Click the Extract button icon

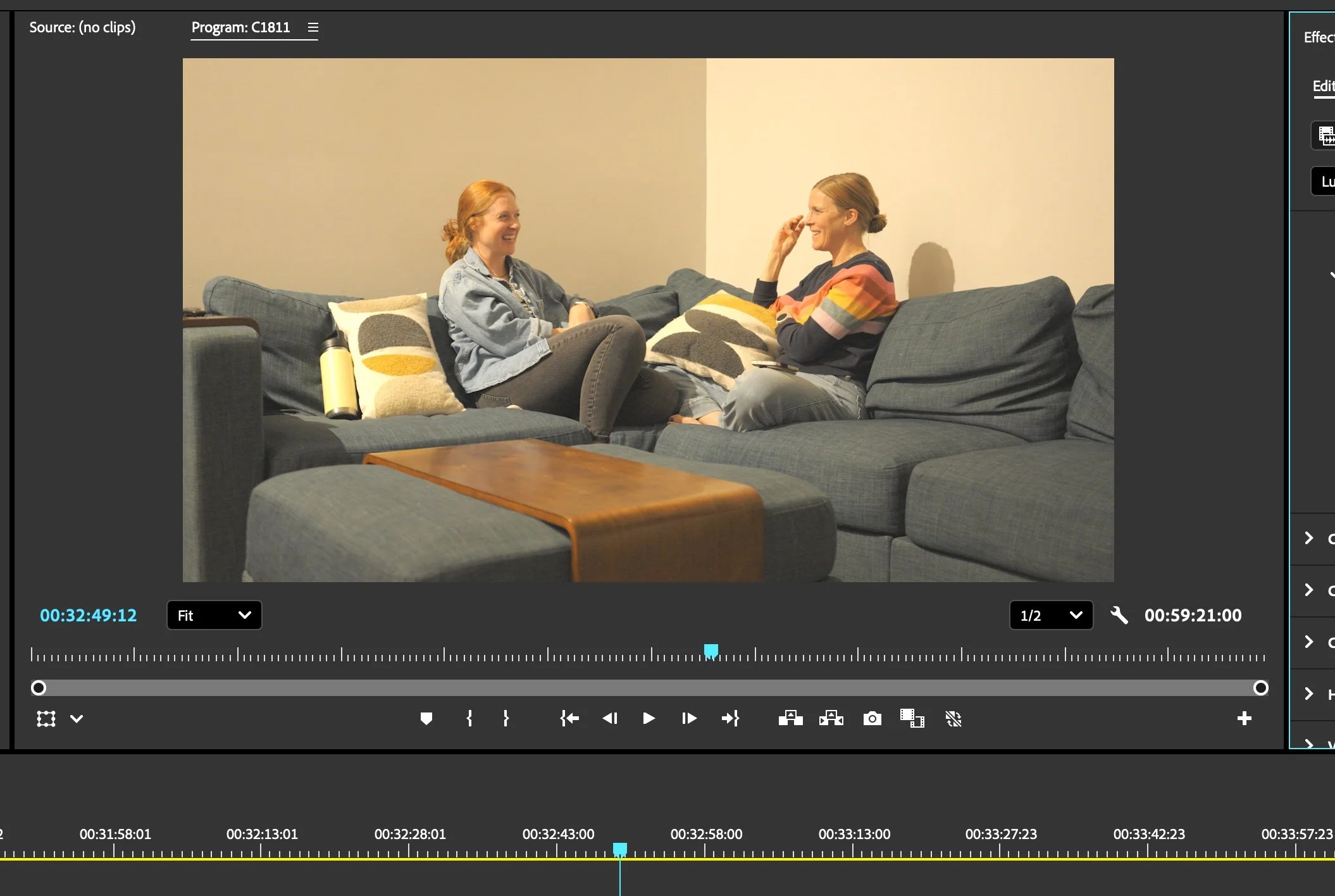coord(831,718)
